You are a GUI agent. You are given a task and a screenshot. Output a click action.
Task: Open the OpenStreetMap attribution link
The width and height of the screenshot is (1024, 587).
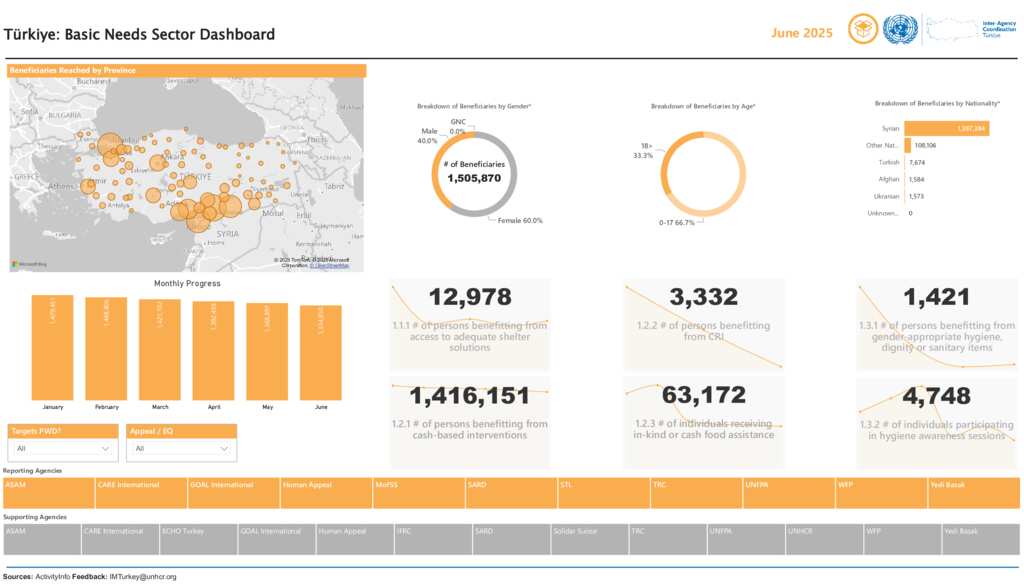point(329,266)
